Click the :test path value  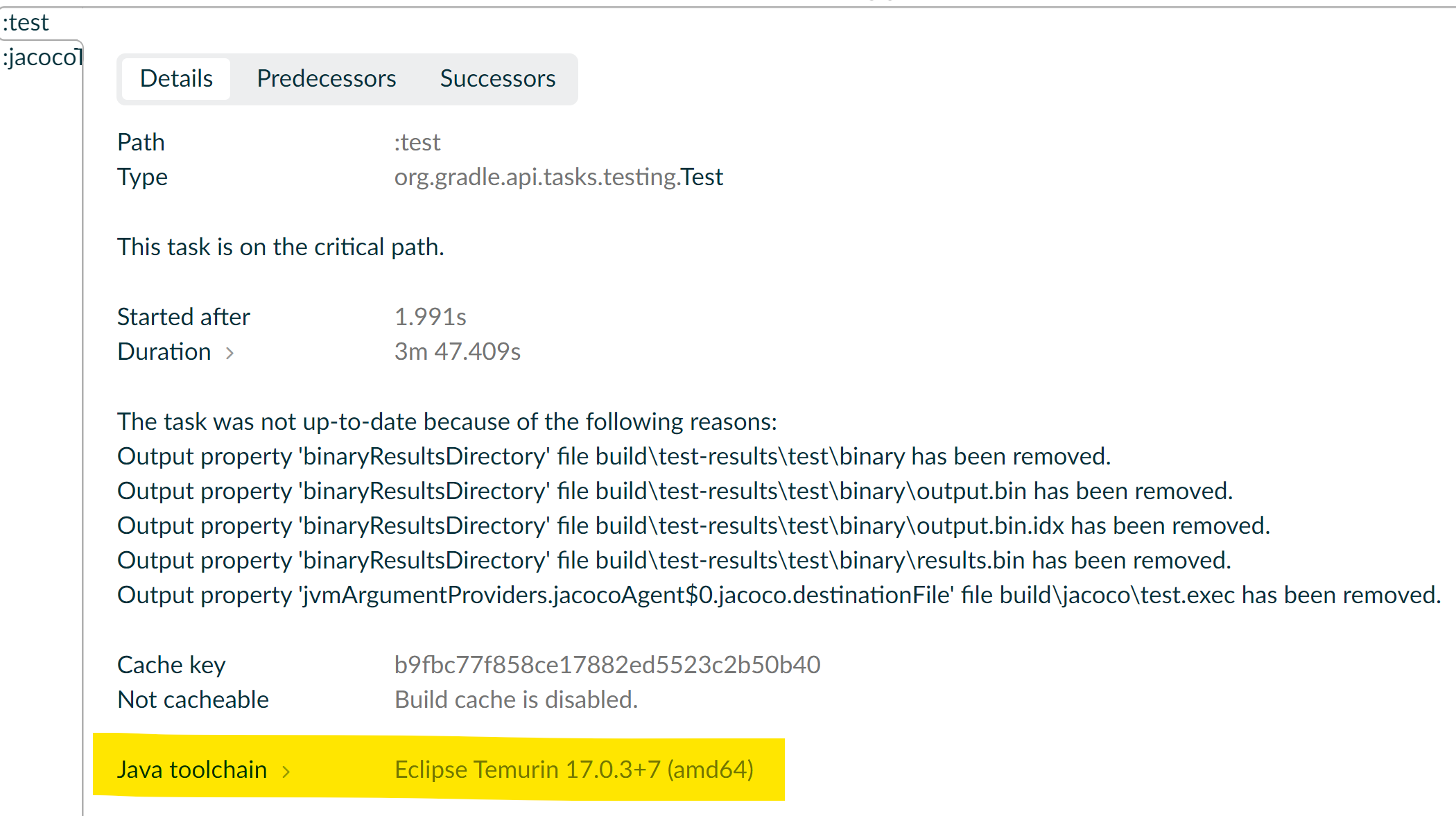[417, 142]
